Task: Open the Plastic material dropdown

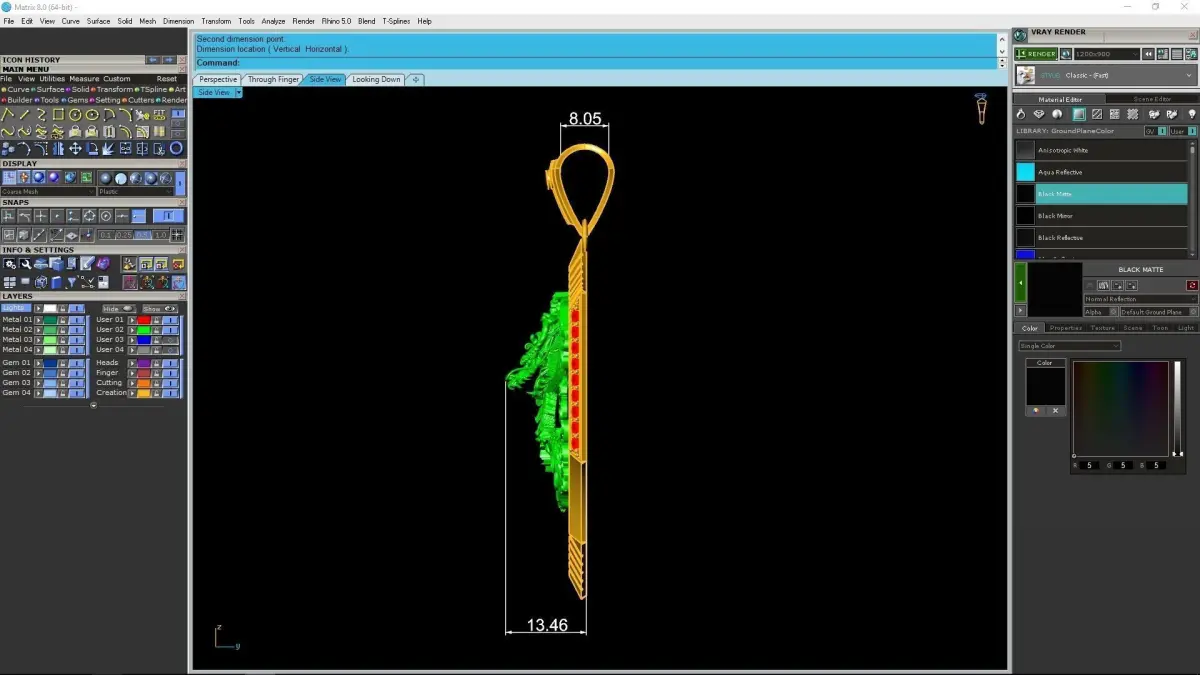Action: pyautogui.click(x=136, y=192)
